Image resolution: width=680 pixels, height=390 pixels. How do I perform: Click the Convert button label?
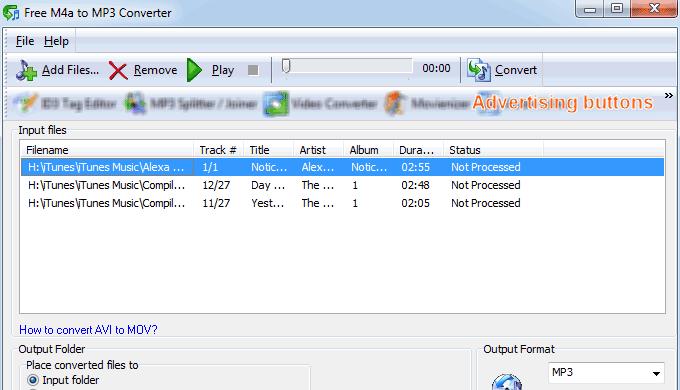pyautogui.click(x=516, y=70)
